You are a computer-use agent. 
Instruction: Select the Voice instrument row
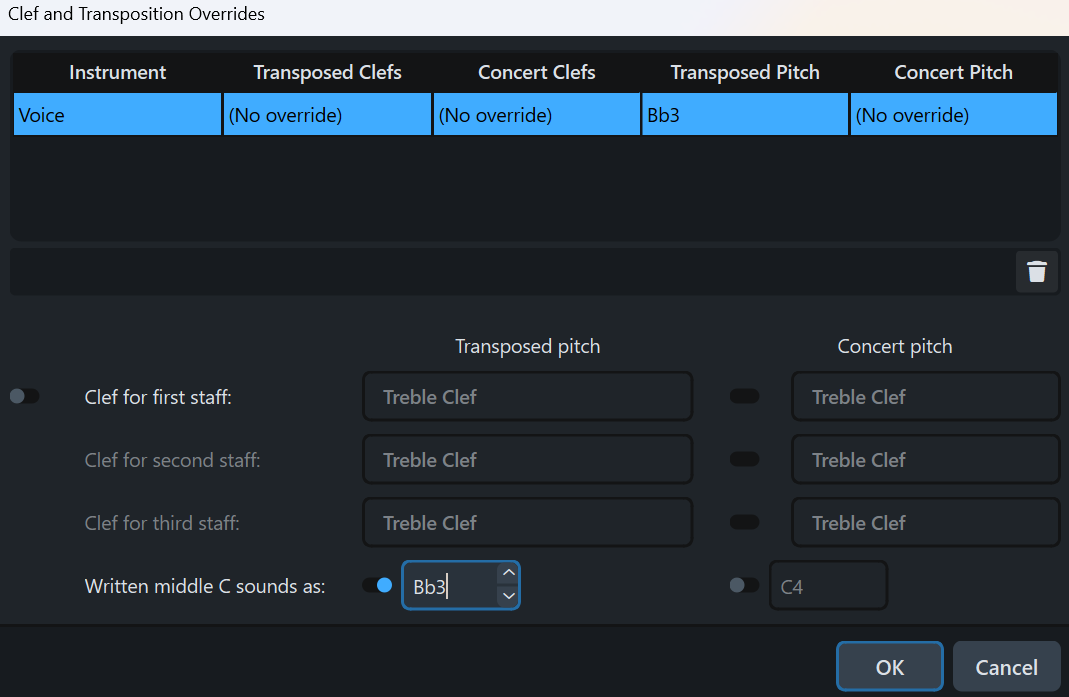click(117, 115)
